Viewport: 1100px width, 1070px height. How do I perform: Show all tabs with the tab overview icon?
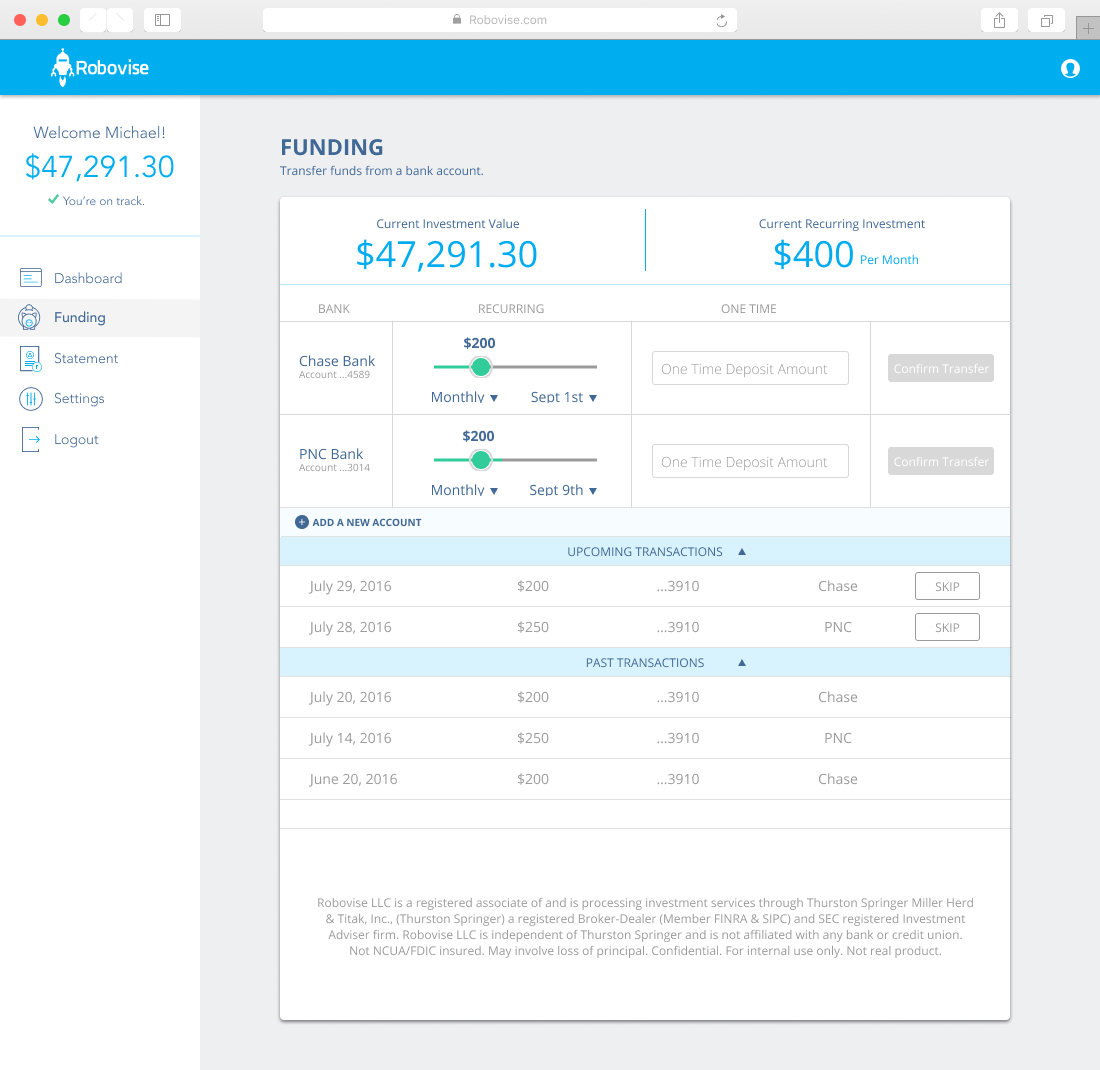[1046, 20]
